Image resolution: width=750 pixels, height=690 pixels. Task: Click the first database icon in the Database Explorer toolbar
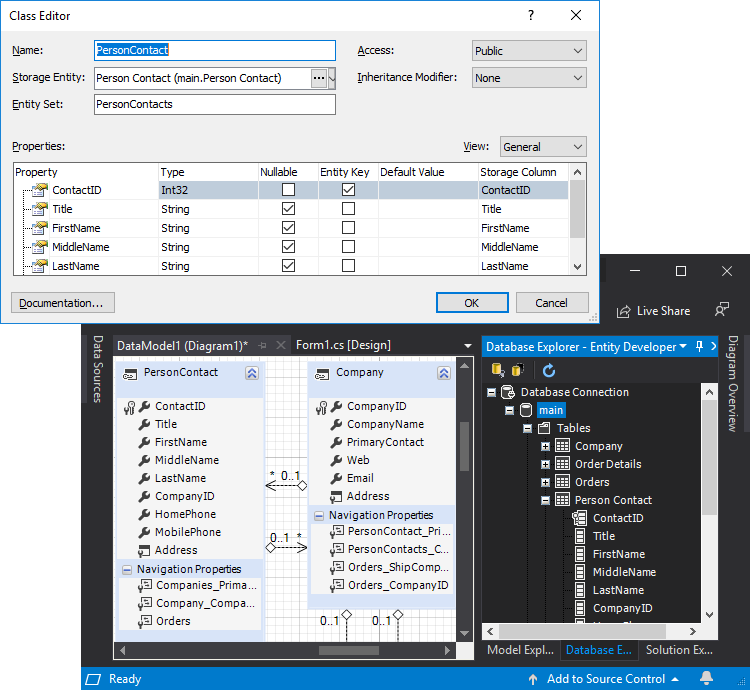[x=498, y=370]
